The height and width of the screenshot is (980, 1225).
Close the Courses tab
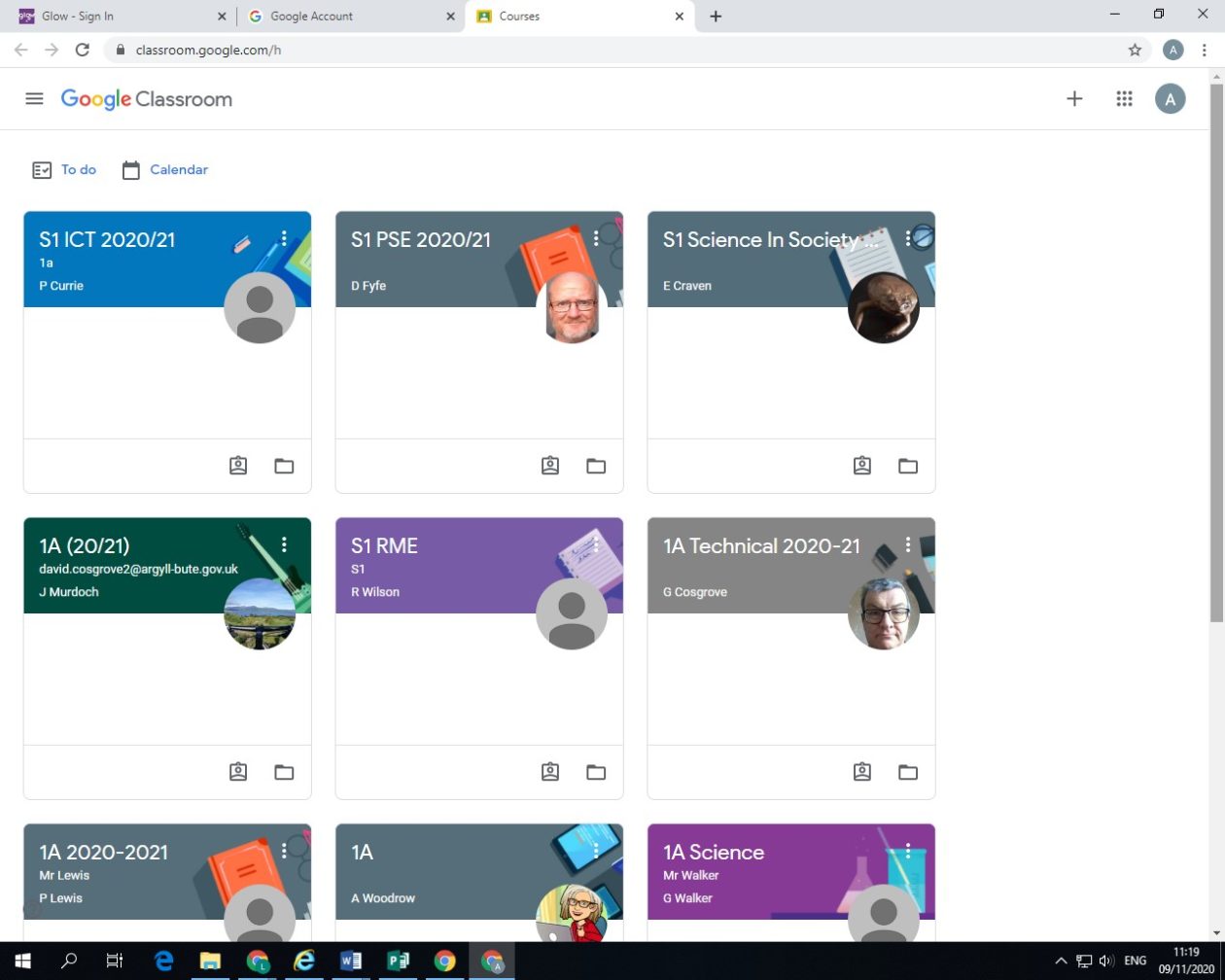[x=680, y=17]
